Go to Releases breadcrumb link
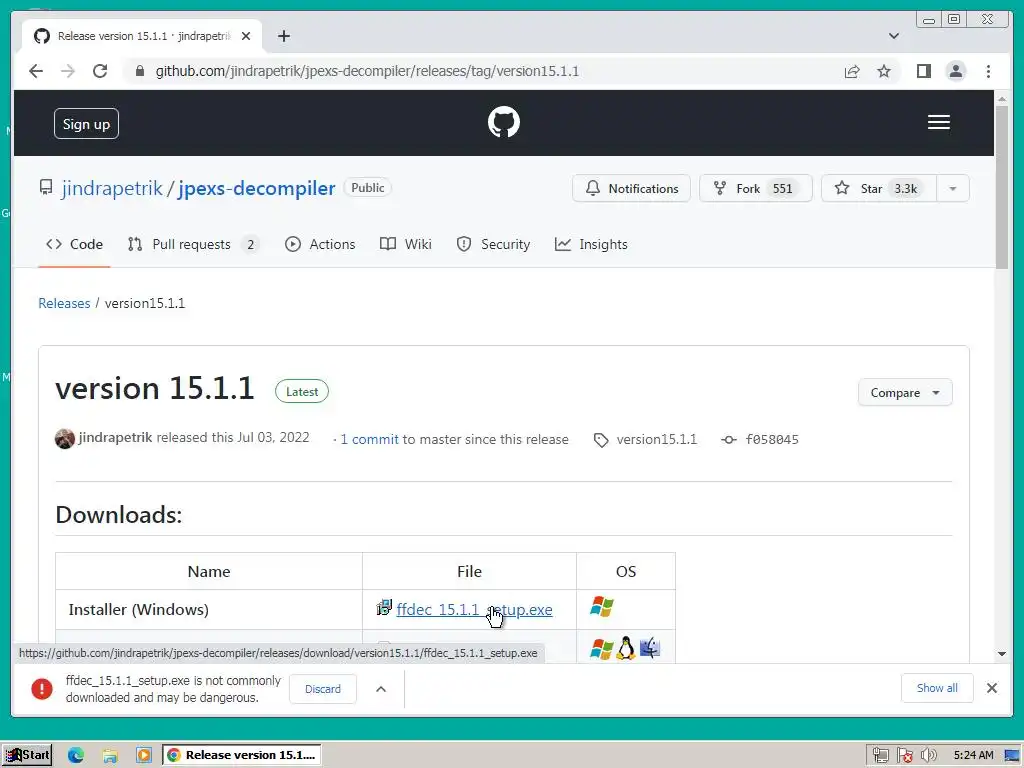Image resolution: width=1024 pixels, height=768 pixels. coord(64,303)
